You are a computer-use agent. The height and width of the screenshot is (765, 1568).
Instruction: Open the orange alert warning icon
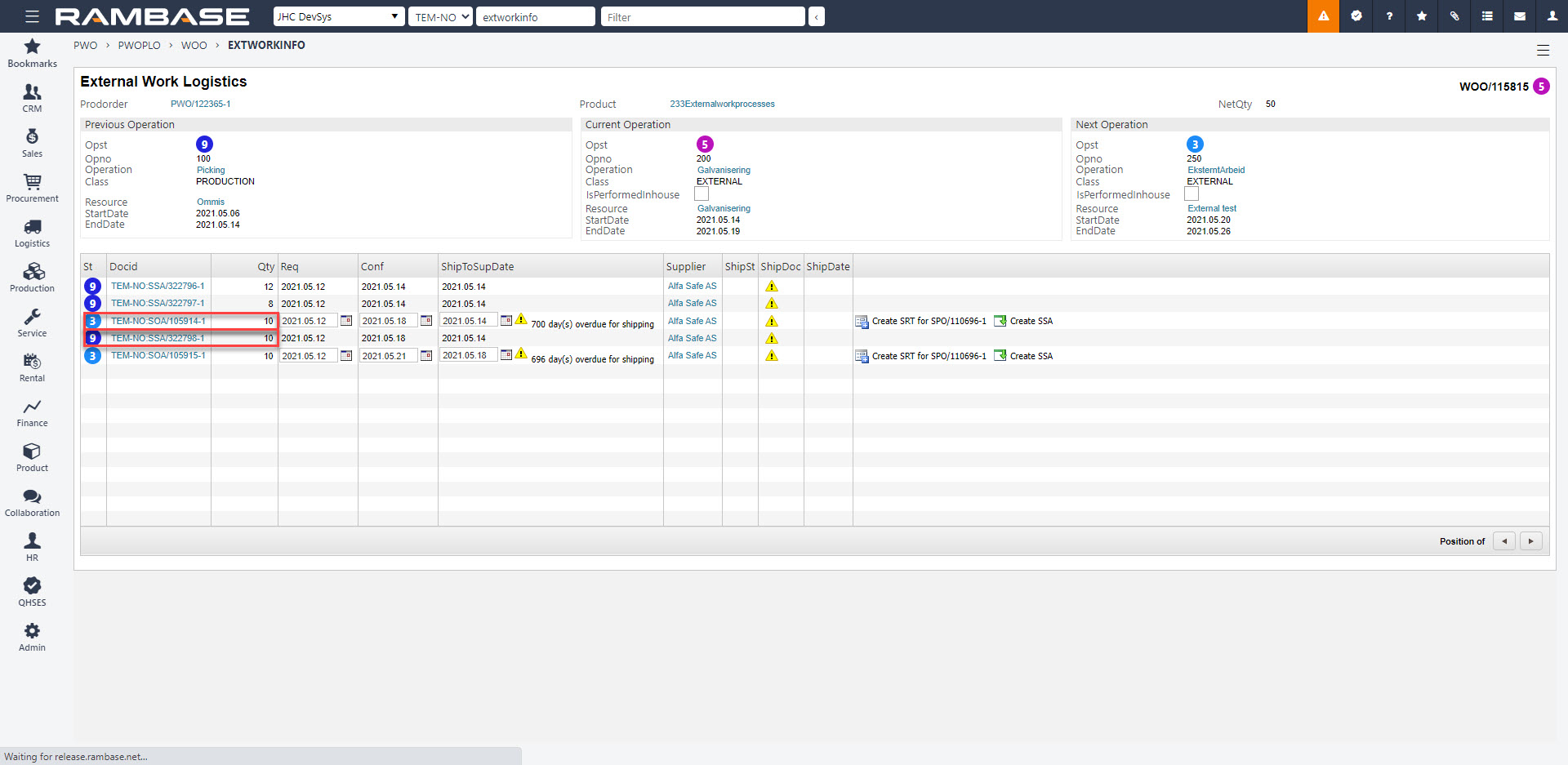pos(1323,16)
